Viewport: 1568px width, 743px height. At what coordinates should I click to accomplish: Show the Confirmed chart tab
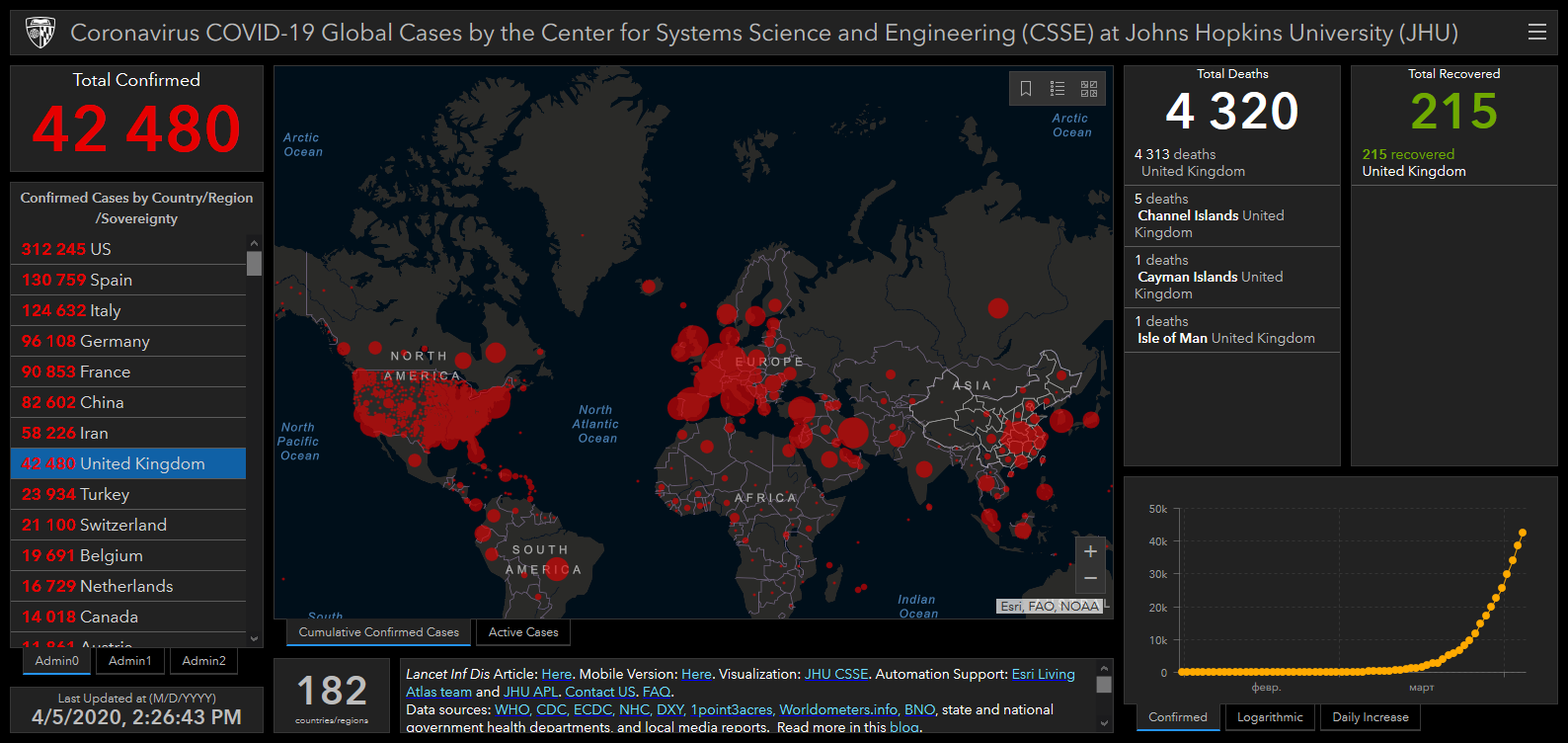pyautogui.click(x=1178, y=717)
